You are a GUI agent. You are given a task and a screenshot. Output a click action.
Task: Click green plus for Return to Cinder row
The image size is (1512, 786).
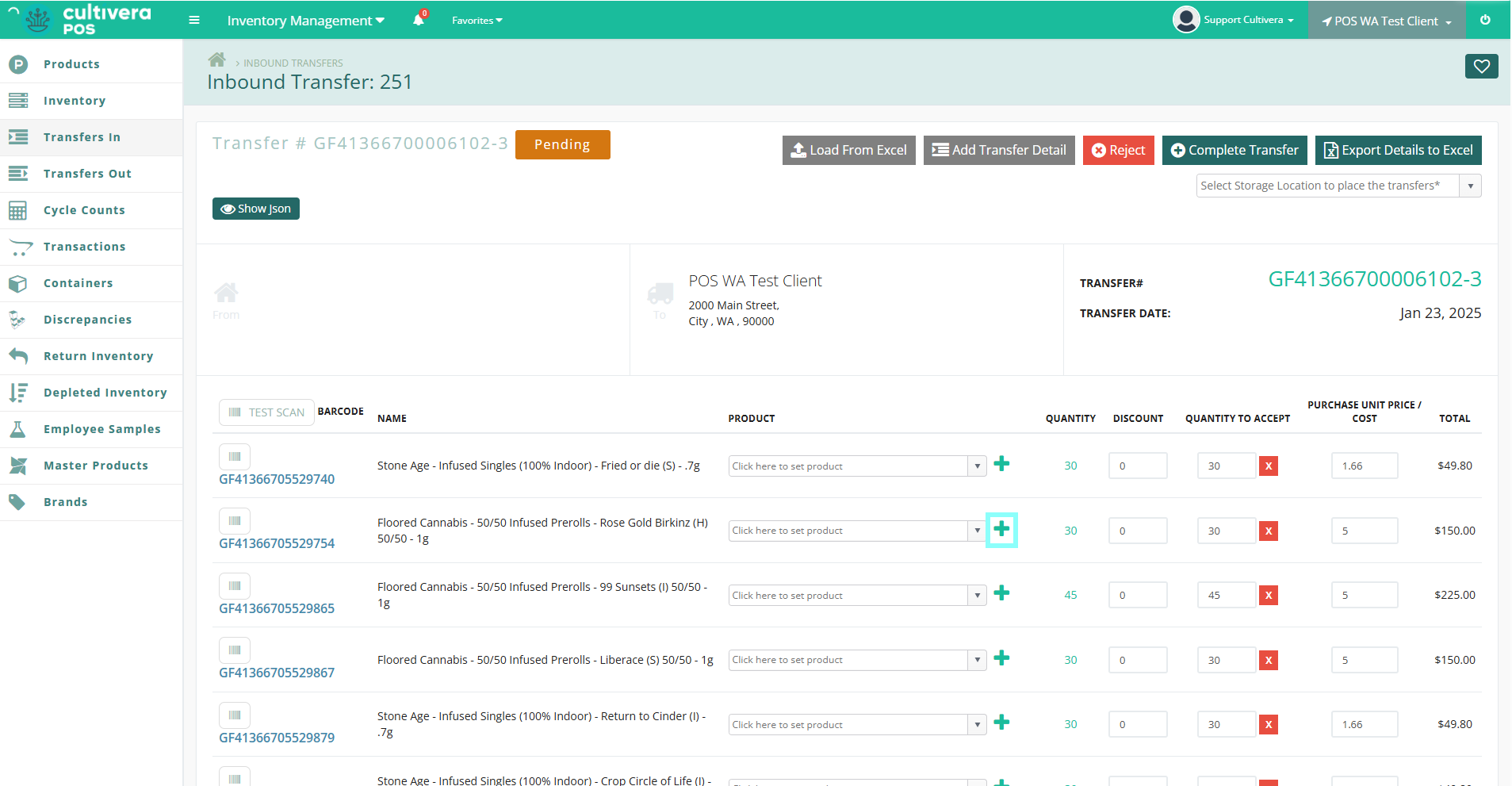tap(1001, 723)
